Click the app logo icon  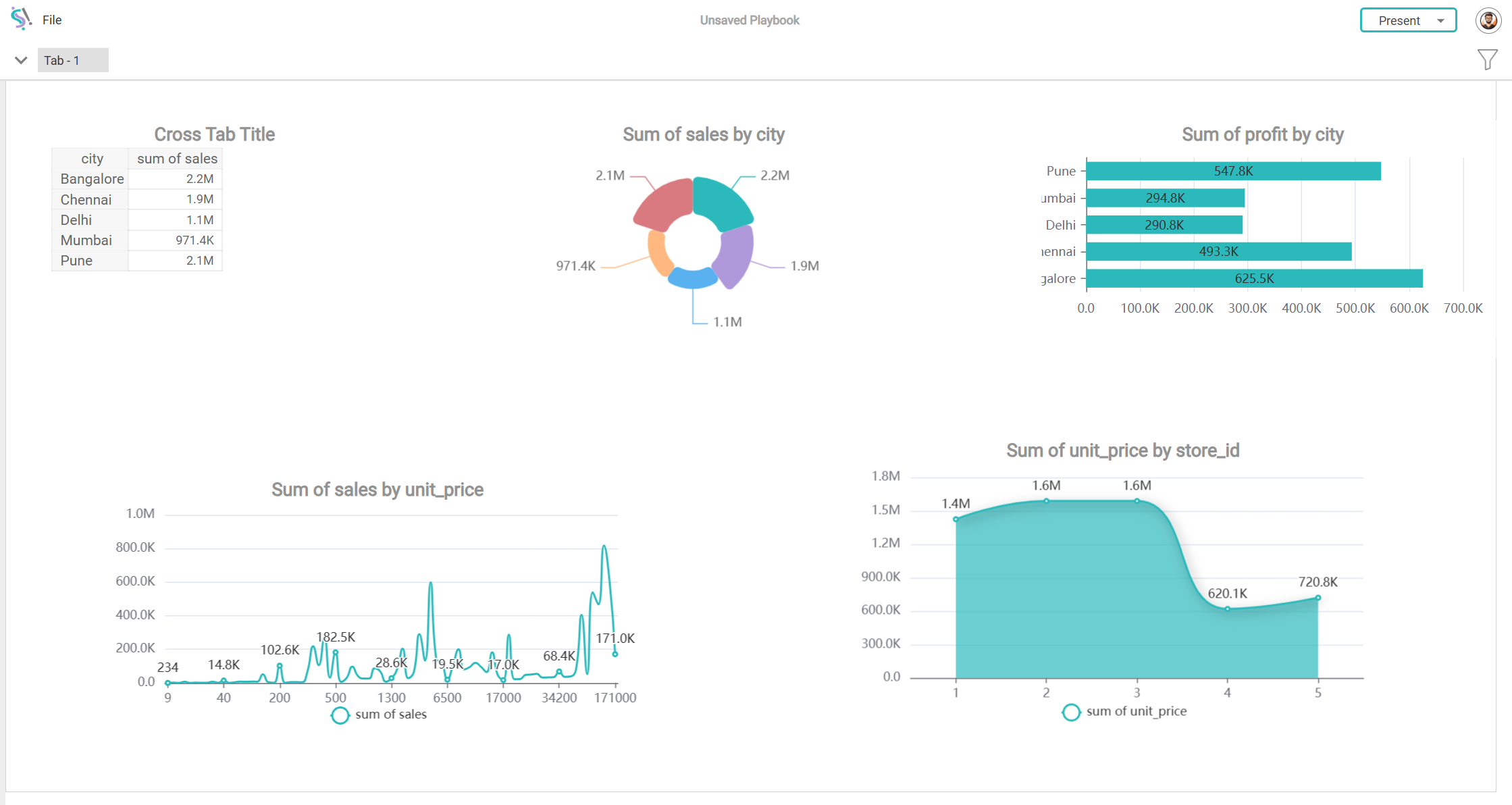pyautogui.click(x=21, y=19)
